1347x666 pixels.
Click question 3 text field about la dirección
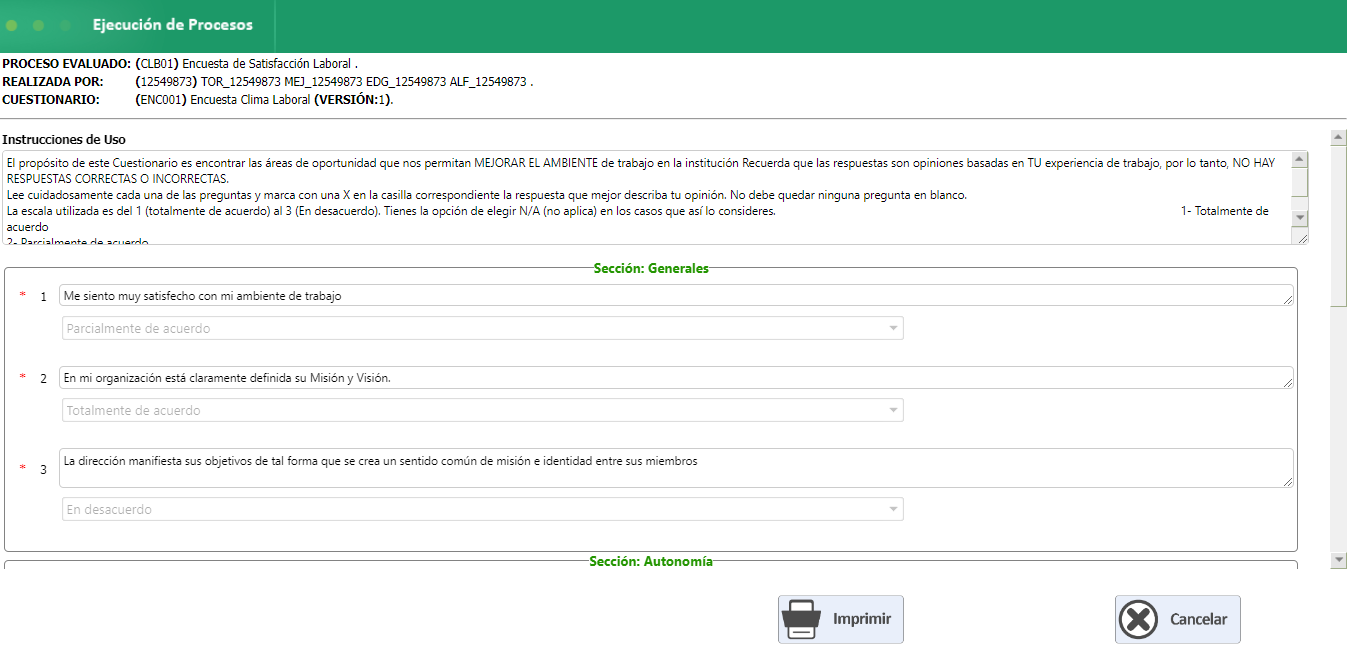coord(676,468)
